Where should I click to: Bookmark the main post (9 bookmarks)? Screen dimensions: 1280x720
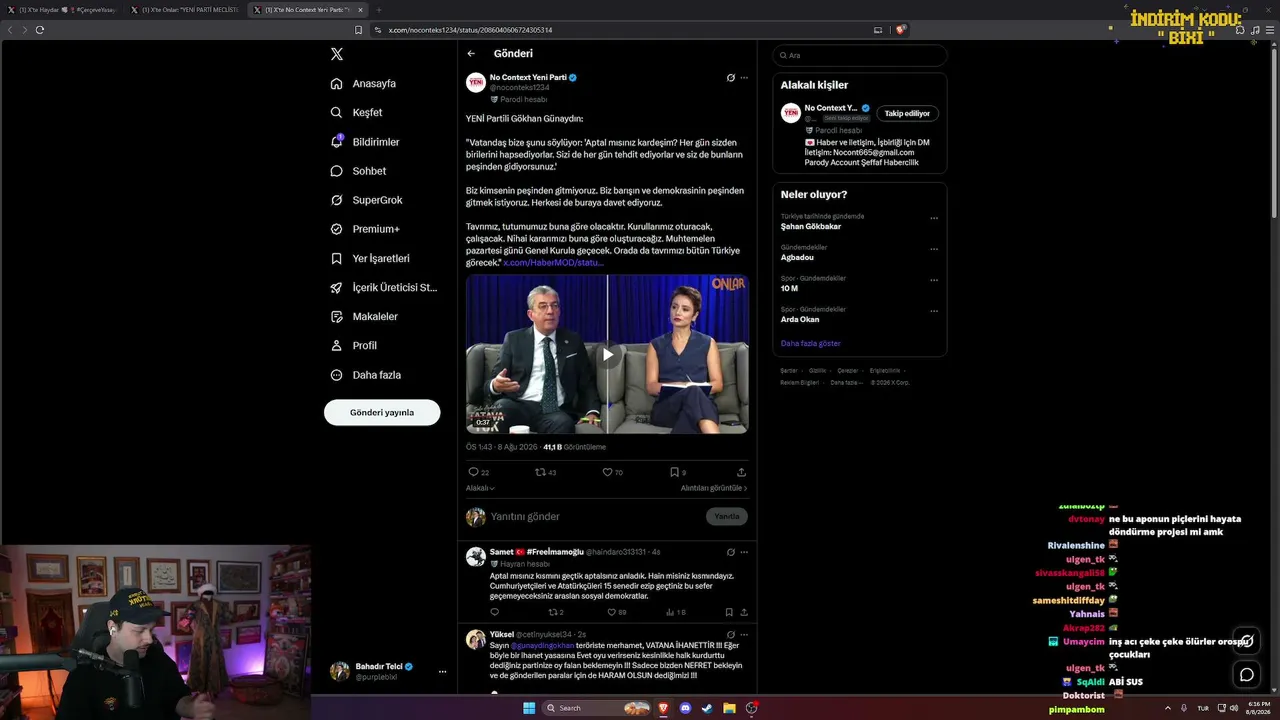(678, 472)
